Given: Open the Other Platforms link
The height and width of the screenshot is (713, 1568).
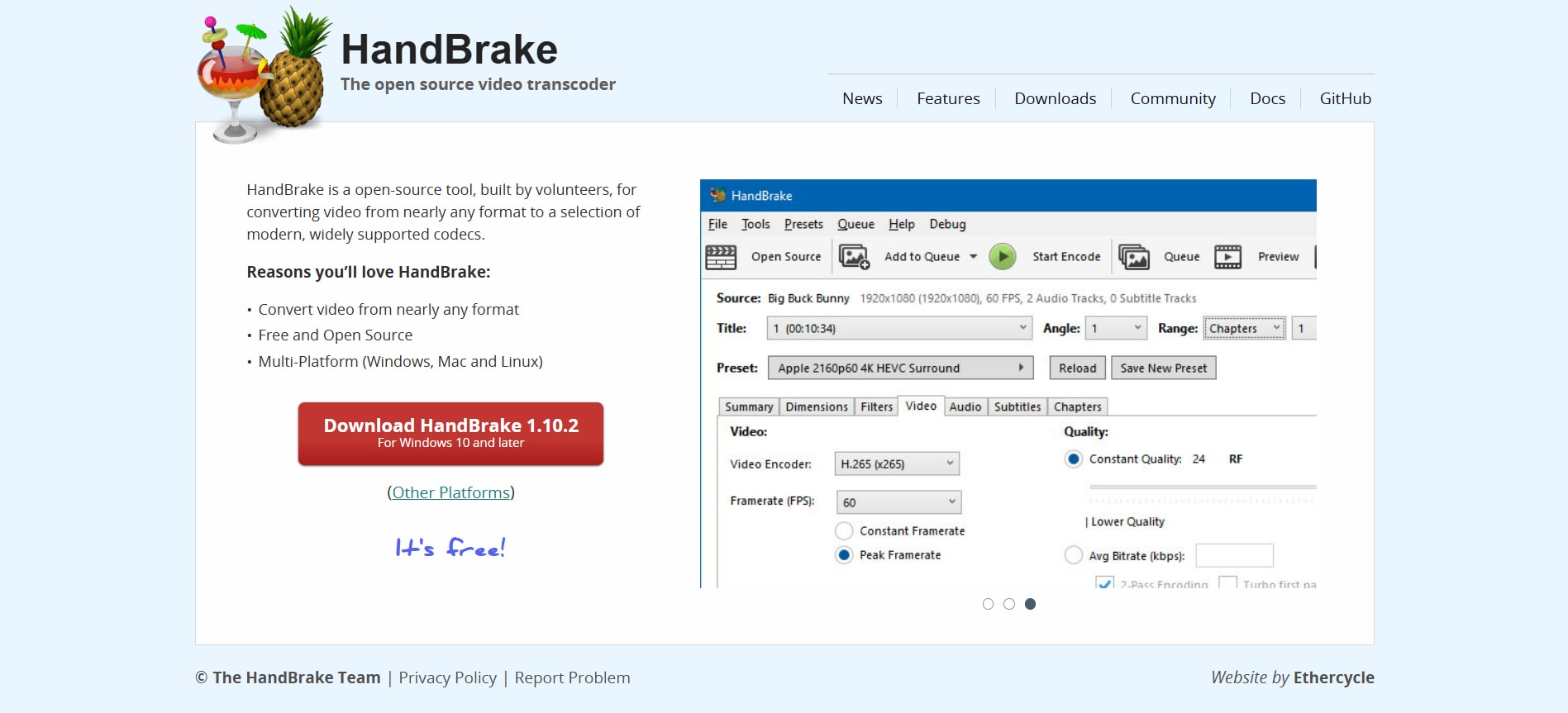Looking at the screenshot, I should click(450, 492).
